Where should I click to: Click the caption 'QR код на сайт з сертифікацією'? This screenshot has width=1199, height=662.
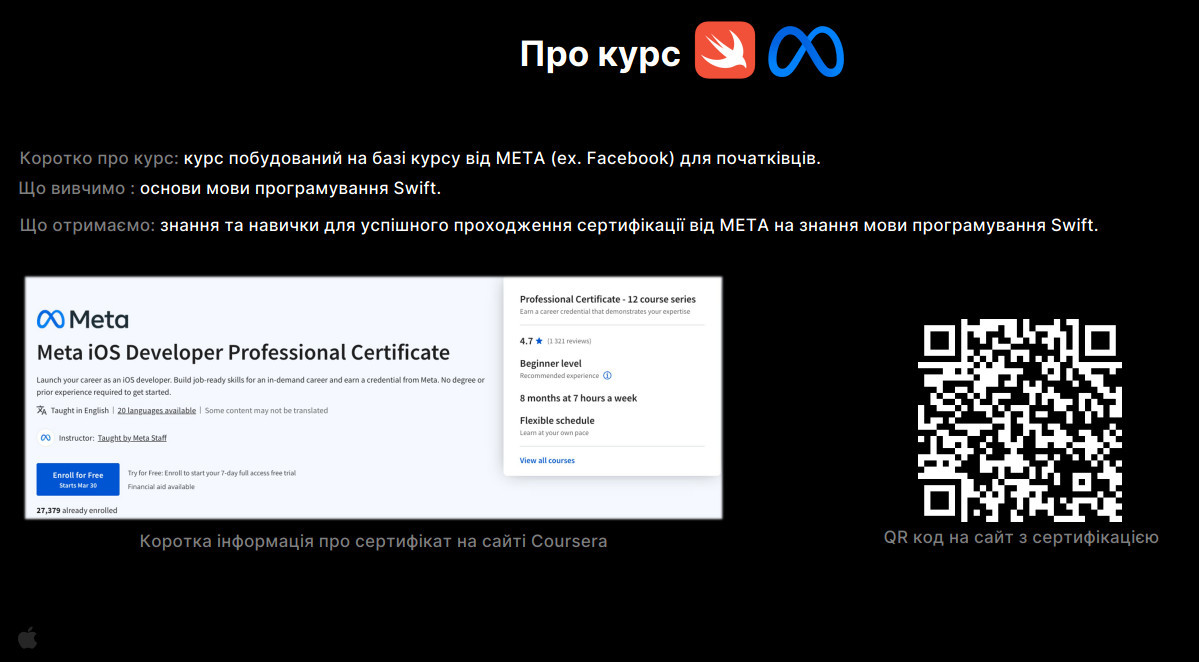[x=1021, y=537]
